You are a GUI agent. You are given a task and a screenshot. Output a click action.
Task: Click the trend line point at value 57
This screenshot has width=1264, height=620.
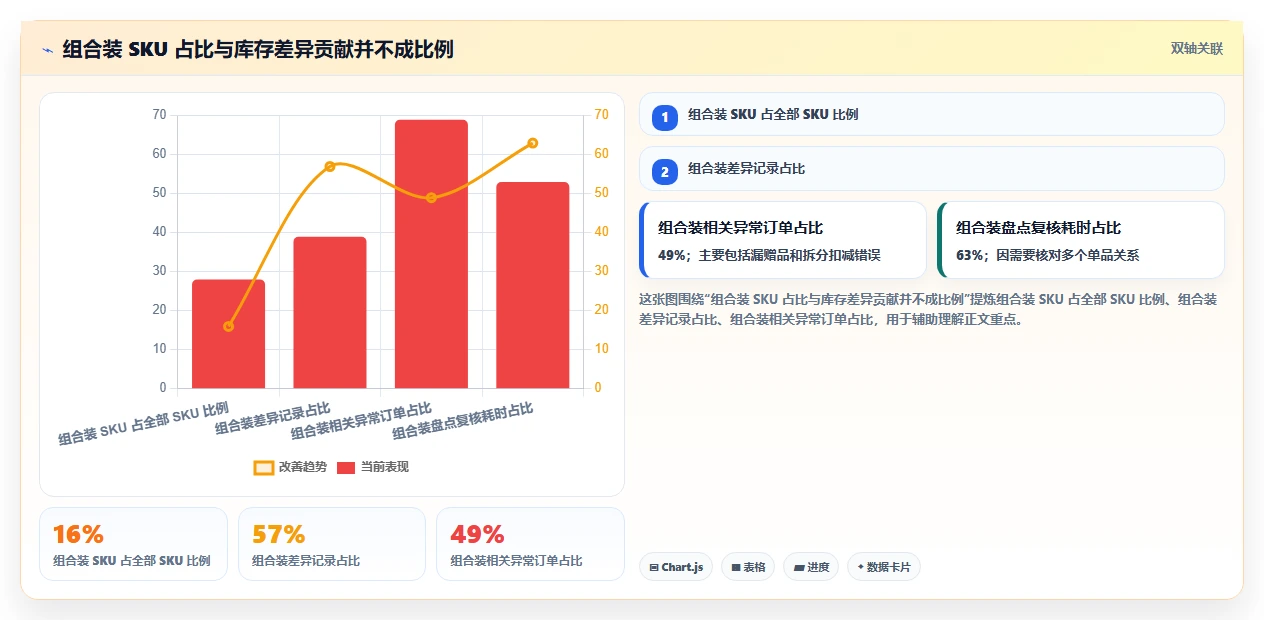pyautogui.click(x=330, y=166)
